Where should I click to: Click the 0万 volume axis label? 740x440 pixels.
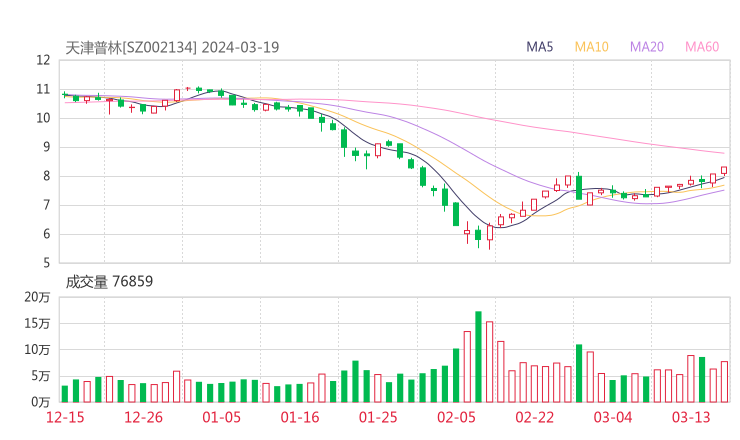[x=41, y=402]
